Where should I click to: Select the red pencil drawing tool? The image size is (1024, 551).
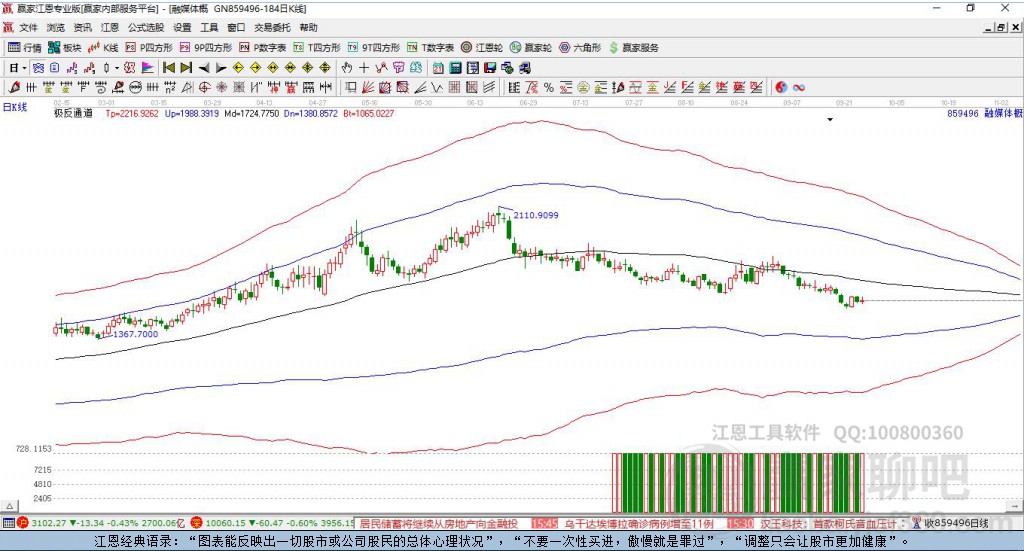14,87
